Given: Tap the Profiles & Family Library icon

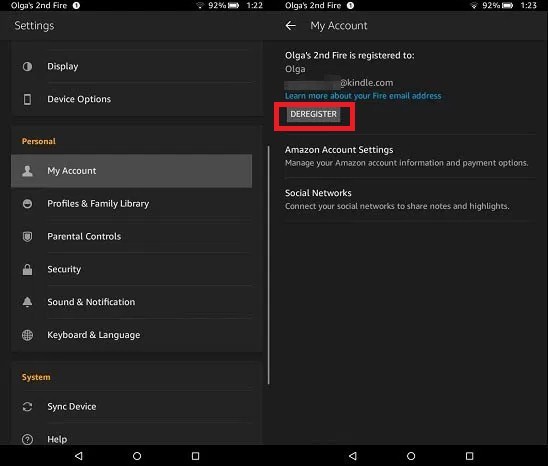Looking at the screenshot, I should (27, 203).
